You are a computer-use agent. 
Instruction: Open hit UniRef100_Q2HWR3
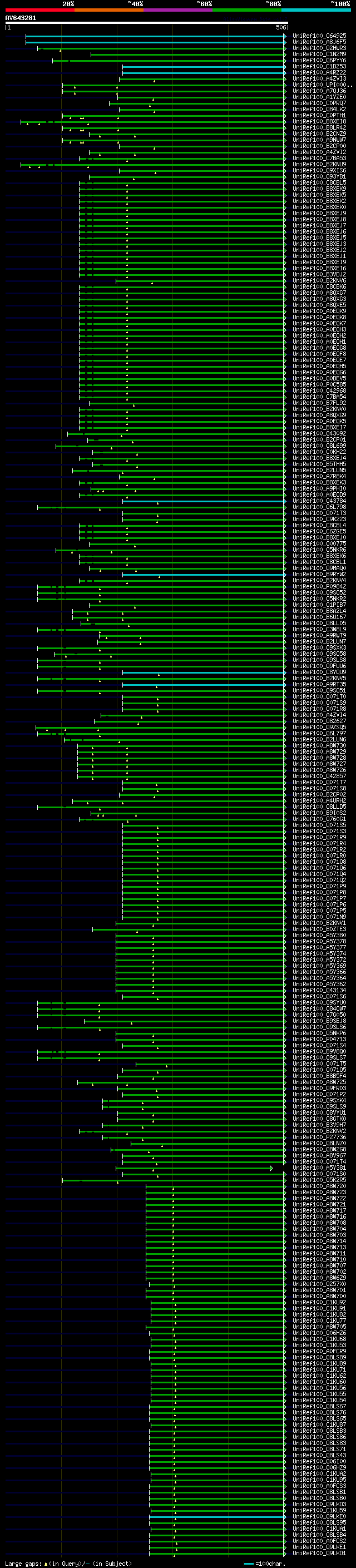click(319, 48)
